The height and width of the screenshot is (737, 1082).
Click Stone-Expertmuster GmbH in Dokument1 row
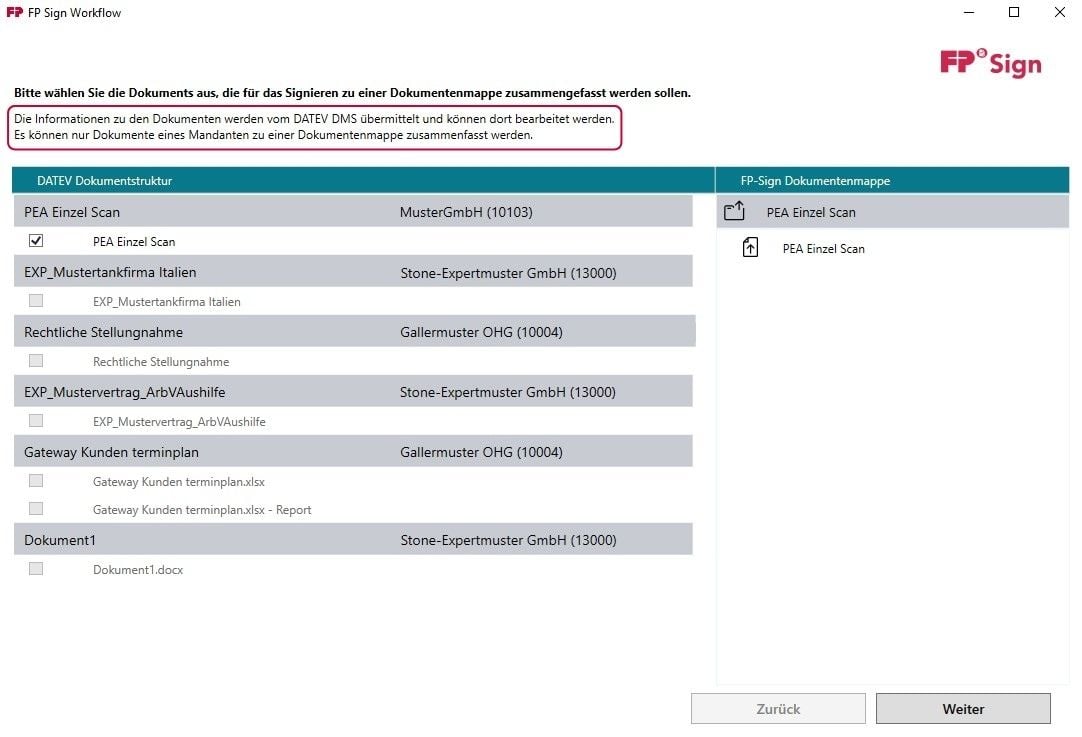point(509,540)
